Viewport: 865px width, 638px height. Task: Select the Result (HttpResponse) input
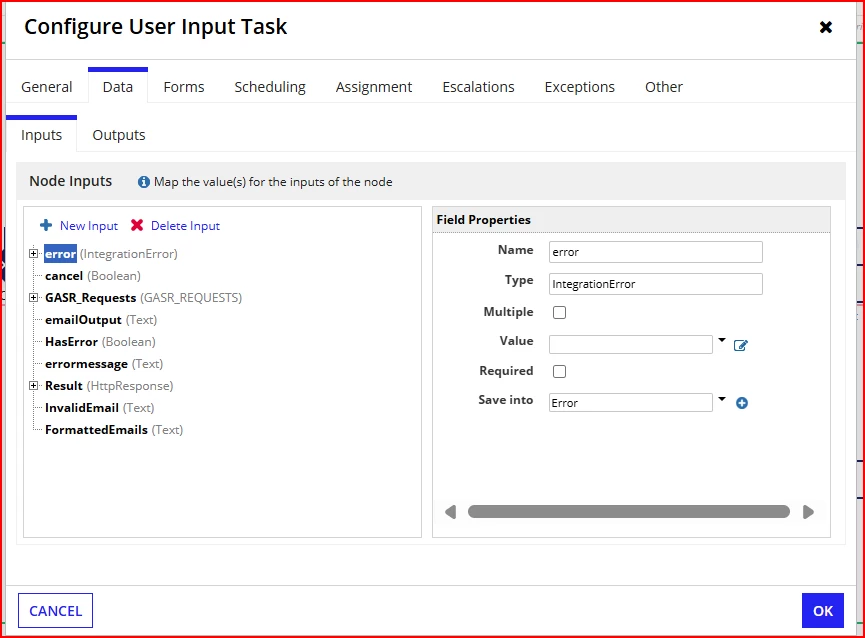pyautogui.click(x=109, y=386)
